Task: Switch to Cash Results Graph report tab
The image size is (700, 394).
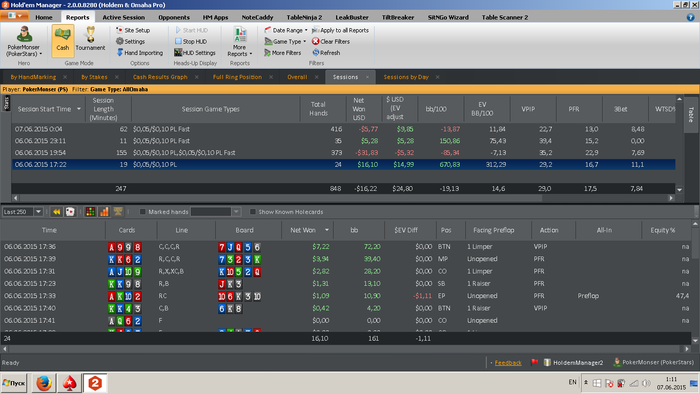Action: [x=160, y=77]
